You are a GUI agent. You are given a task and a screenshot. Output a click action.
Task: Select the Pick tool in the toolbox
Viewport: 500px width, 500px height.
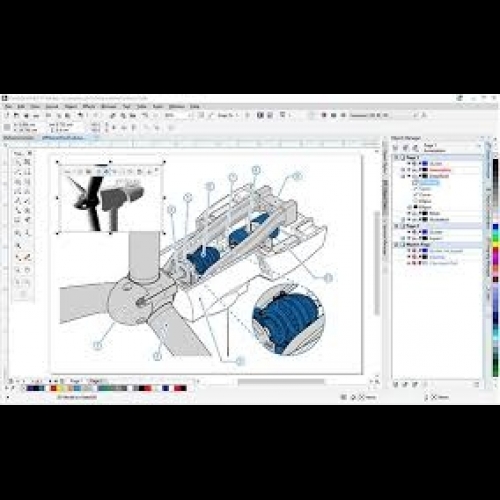18,153
